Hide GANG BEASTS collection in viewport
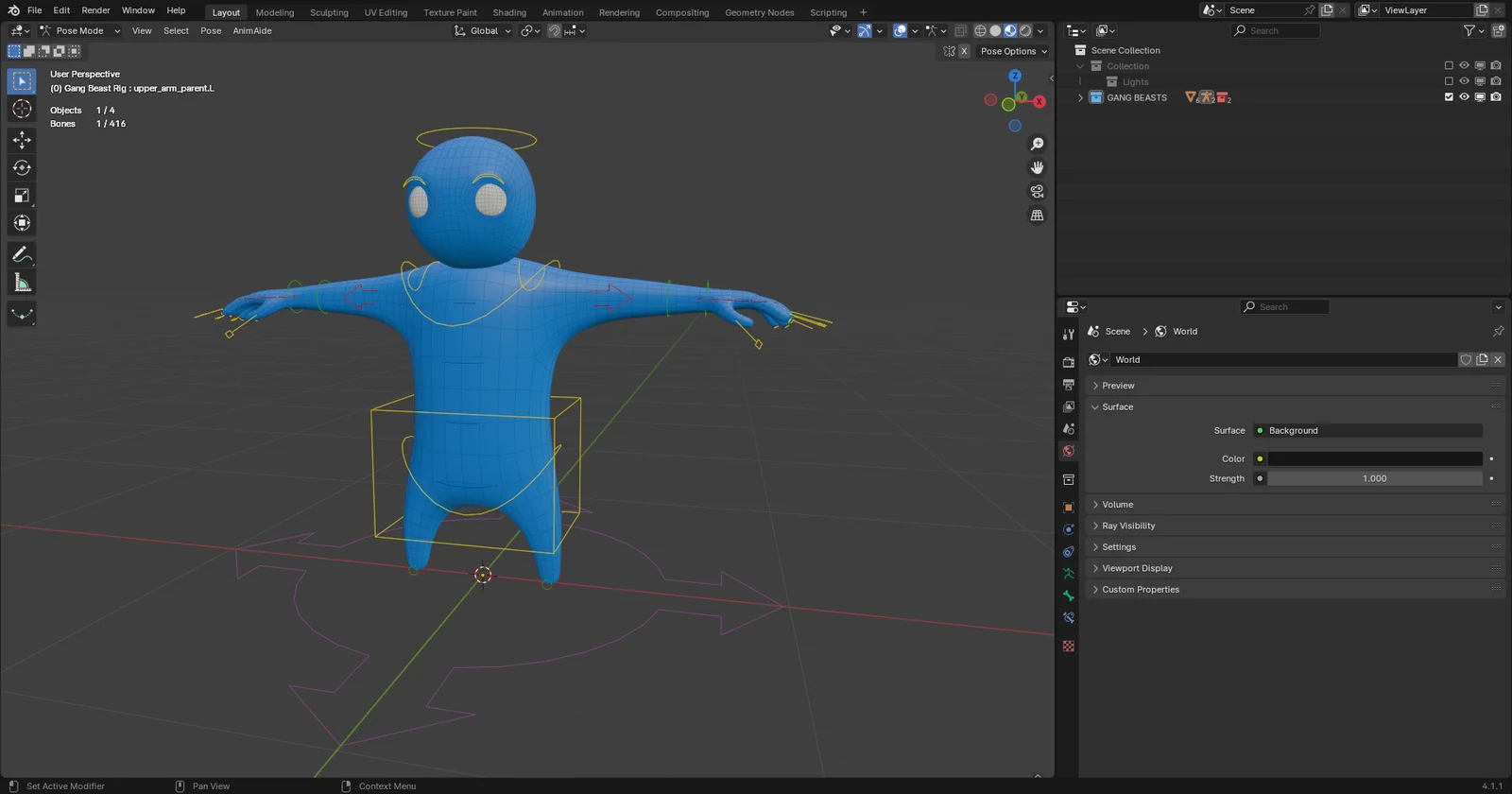Screen dimensions: 1512x794 click(x=1464, y=97)
